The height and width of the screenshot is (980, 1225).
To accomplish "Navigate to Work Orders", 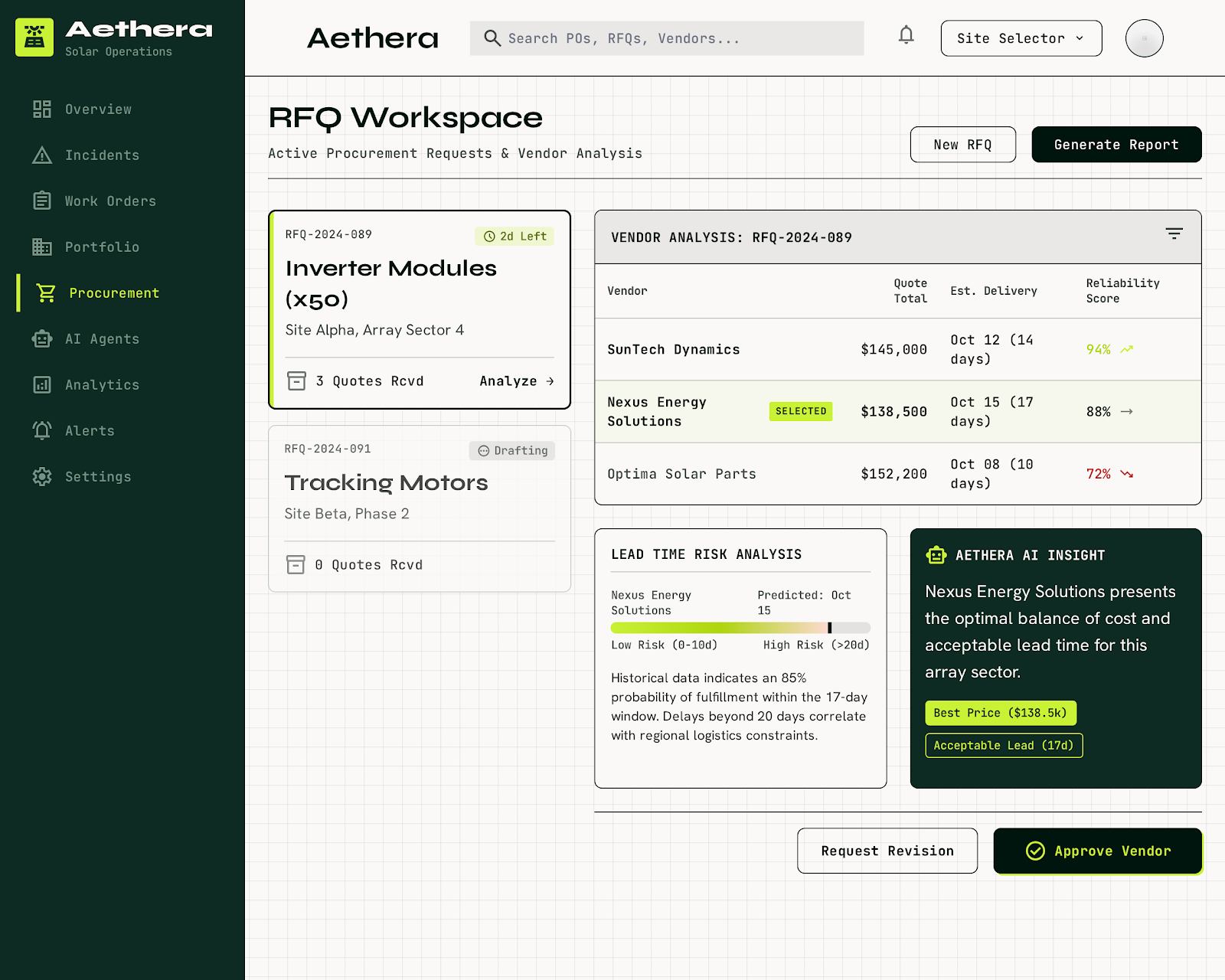I will [122, 201].
